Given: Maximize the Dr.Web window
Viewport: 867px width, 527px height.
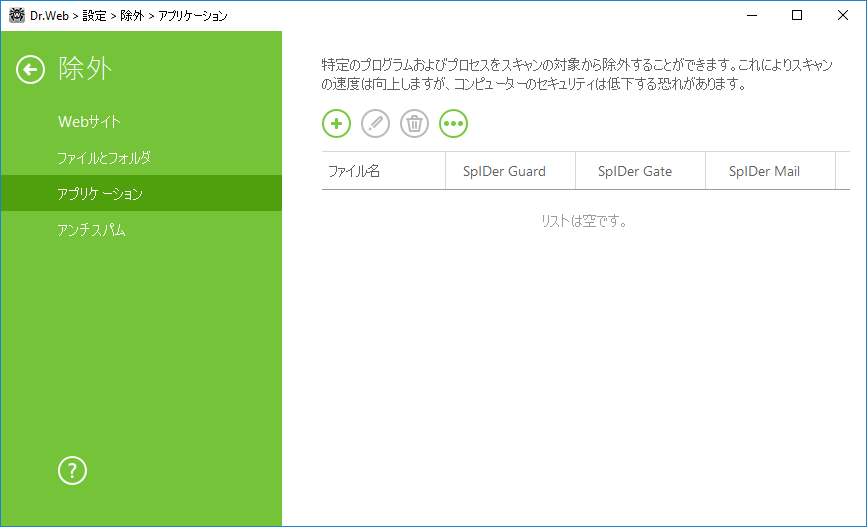Looking at the screenshot, I should tap(797, 15).
